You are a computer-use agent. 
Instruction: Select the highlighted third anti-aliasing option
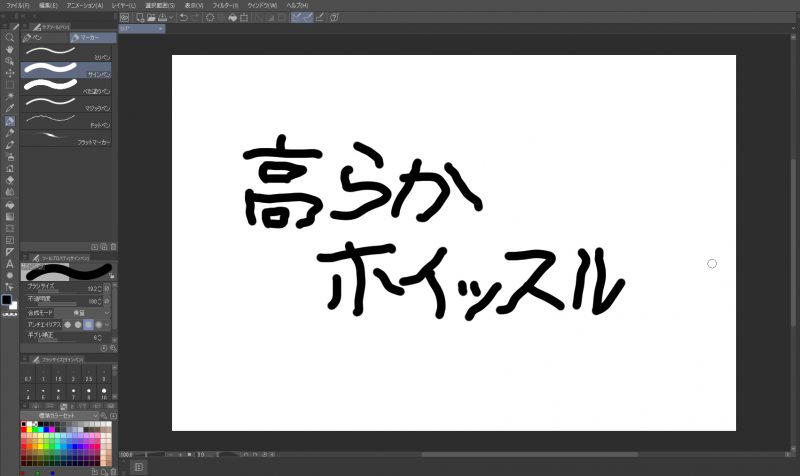coord(88,324)
